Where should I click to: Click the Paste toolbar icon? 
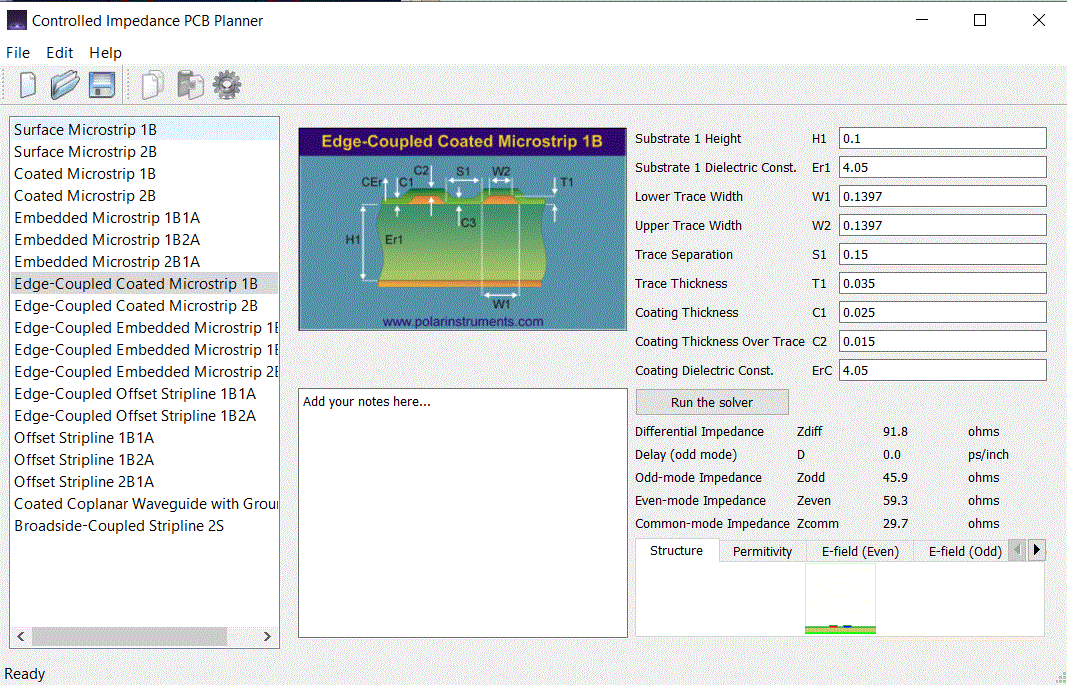pos(190,85)
